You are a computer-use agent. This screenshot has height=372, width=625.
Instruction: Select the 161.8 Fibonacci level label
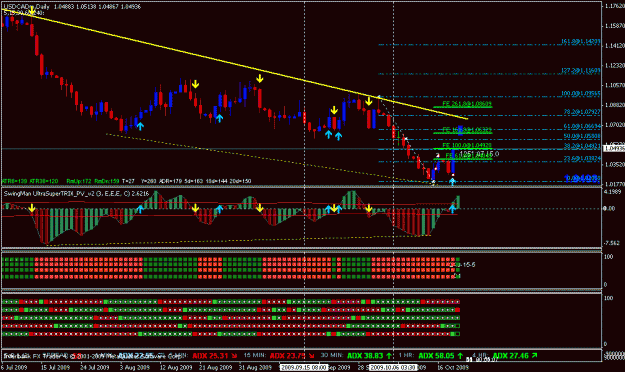(580, 41)
